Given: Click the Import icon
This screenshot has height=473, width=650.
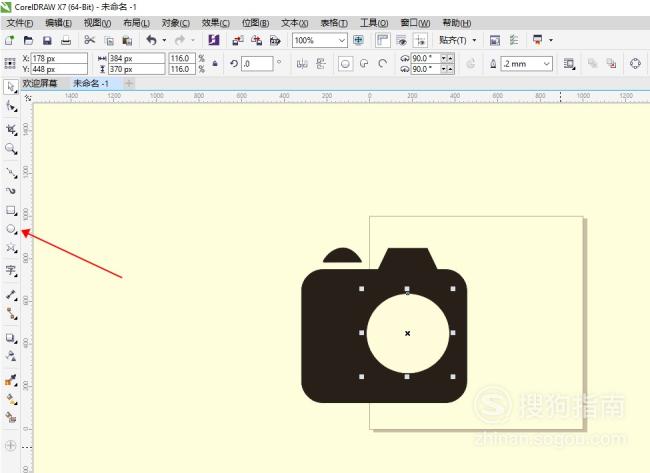Looking at the screenshot, I should 238,40.
